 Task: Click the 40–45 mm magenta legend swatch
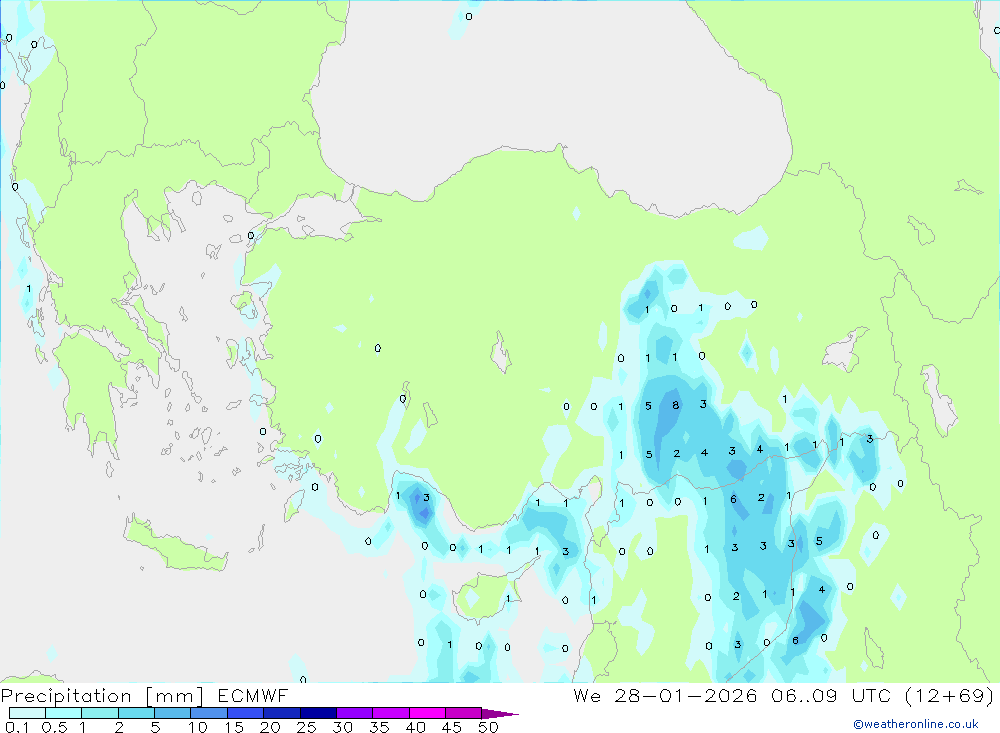pyautogui.click(x=427, y=713)
